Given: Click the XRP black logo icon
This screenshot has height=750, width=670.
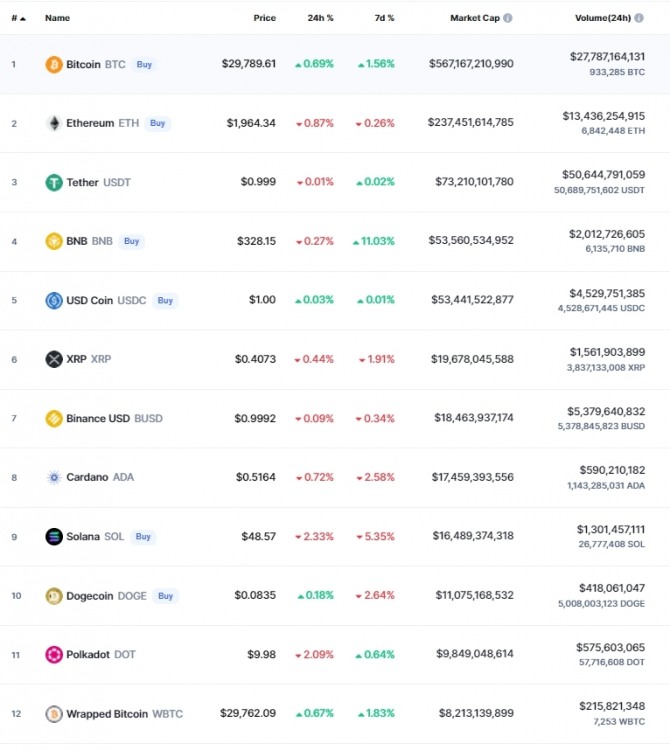Looking at the screenshot, I should pos(54,359).
